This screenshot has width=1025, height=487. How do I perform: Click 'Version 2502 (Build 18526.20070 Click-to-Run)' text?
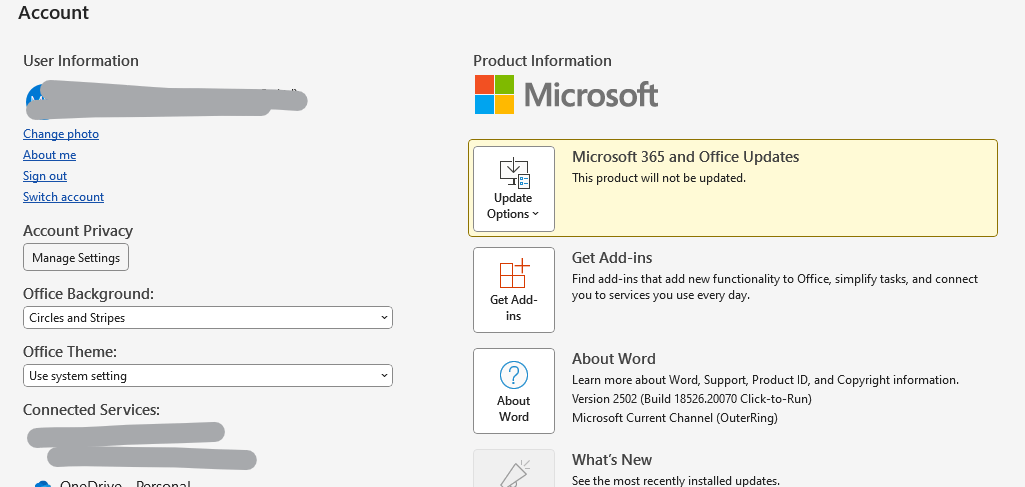[x=692, y=398]
